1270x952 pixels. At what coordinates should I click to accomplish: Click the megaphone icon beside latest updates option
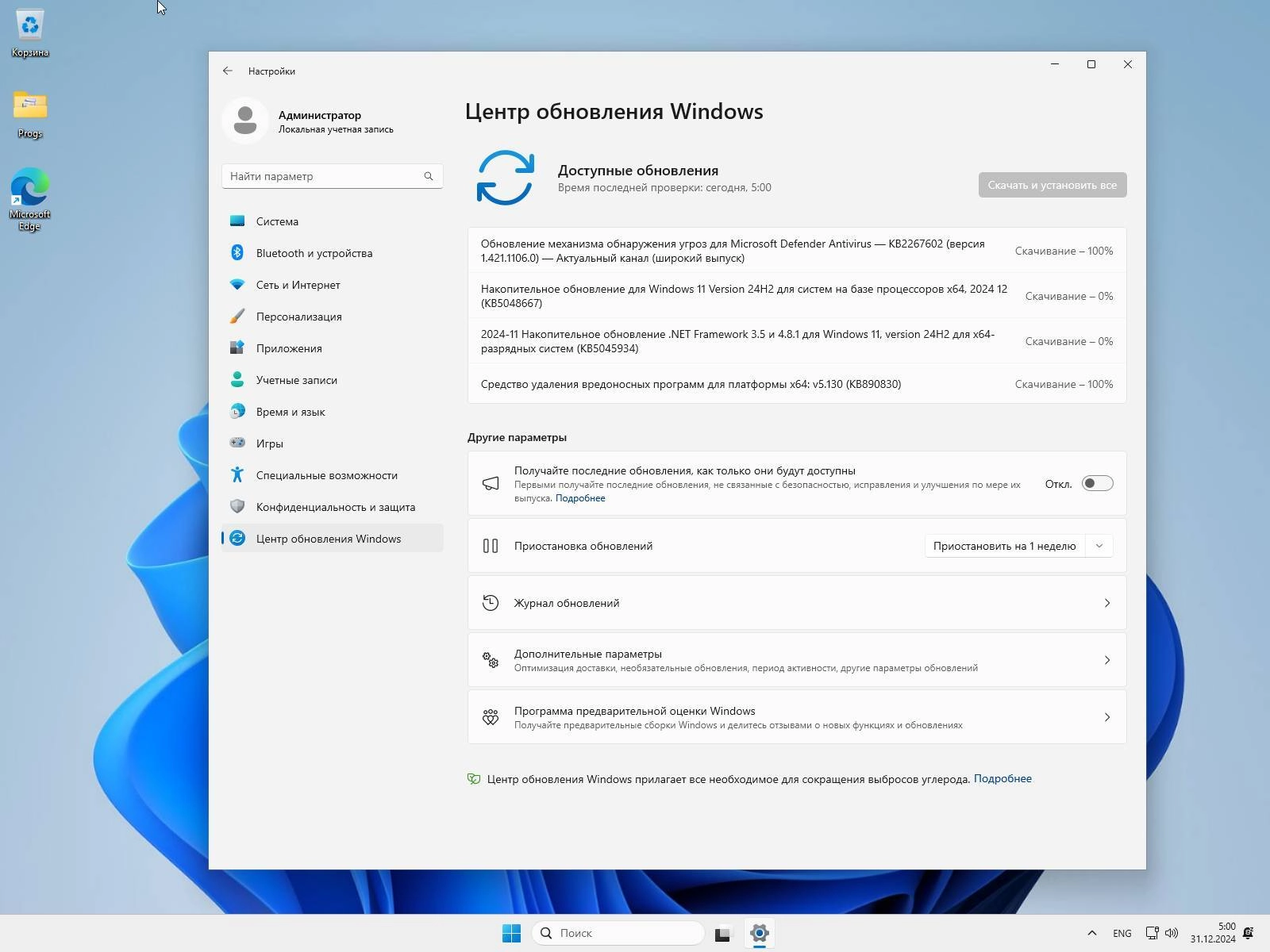491,483
